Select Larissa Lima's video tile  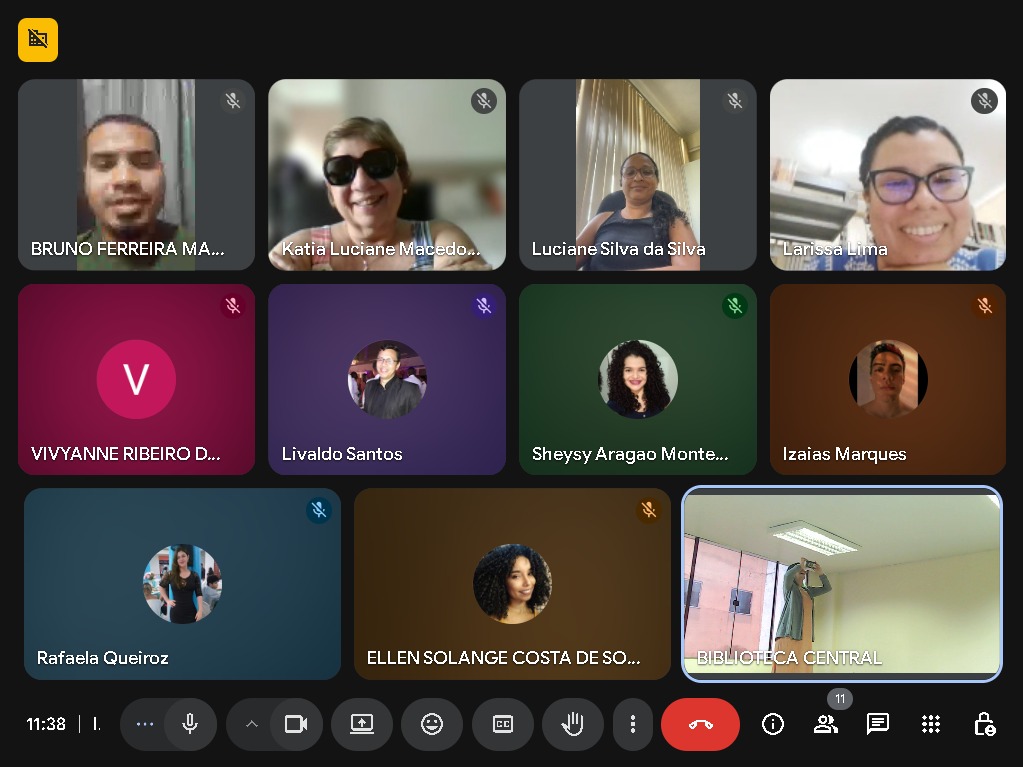tap(887, 175)
